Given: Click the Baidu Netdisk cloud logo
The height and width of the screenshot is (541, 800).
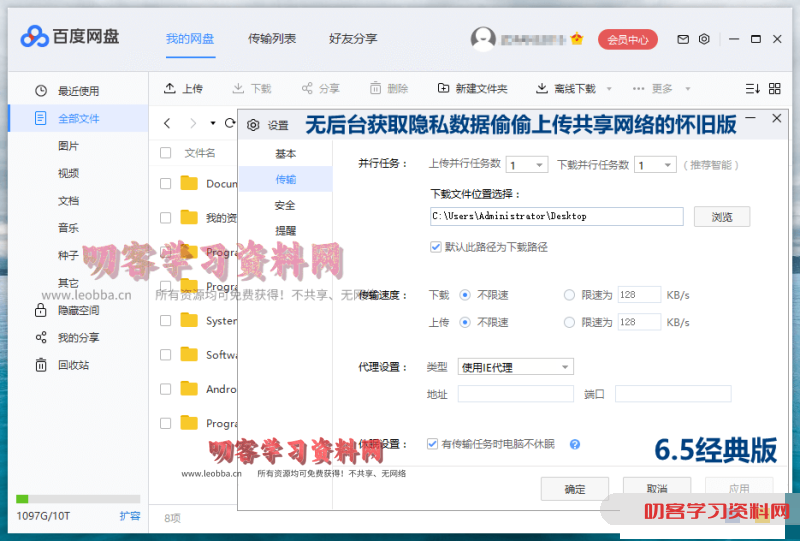Looking at the screenshot, I should [34, 37].
